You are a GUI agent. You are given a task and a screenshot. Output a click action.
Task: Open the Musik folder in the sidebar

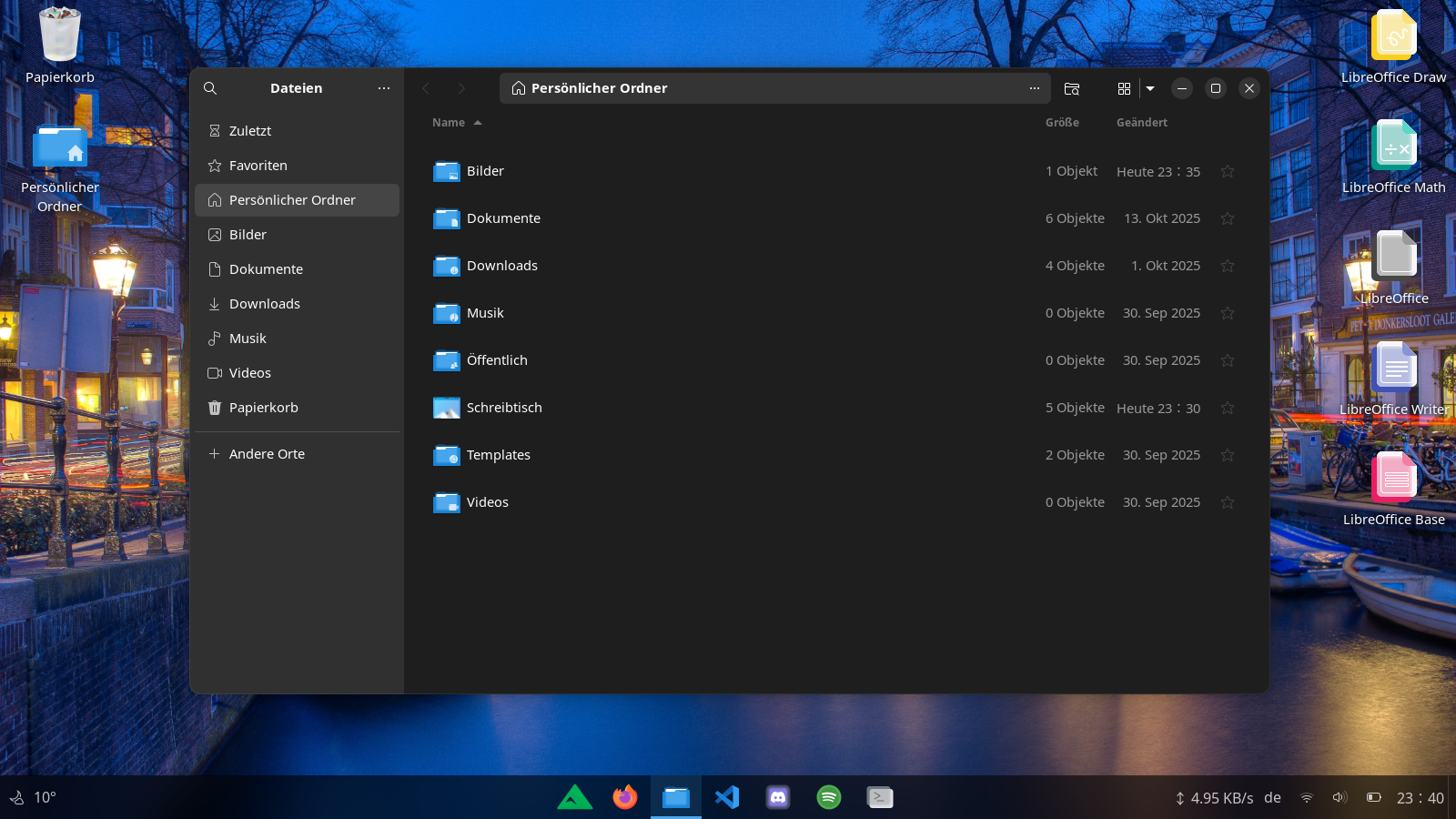(247, 338)
